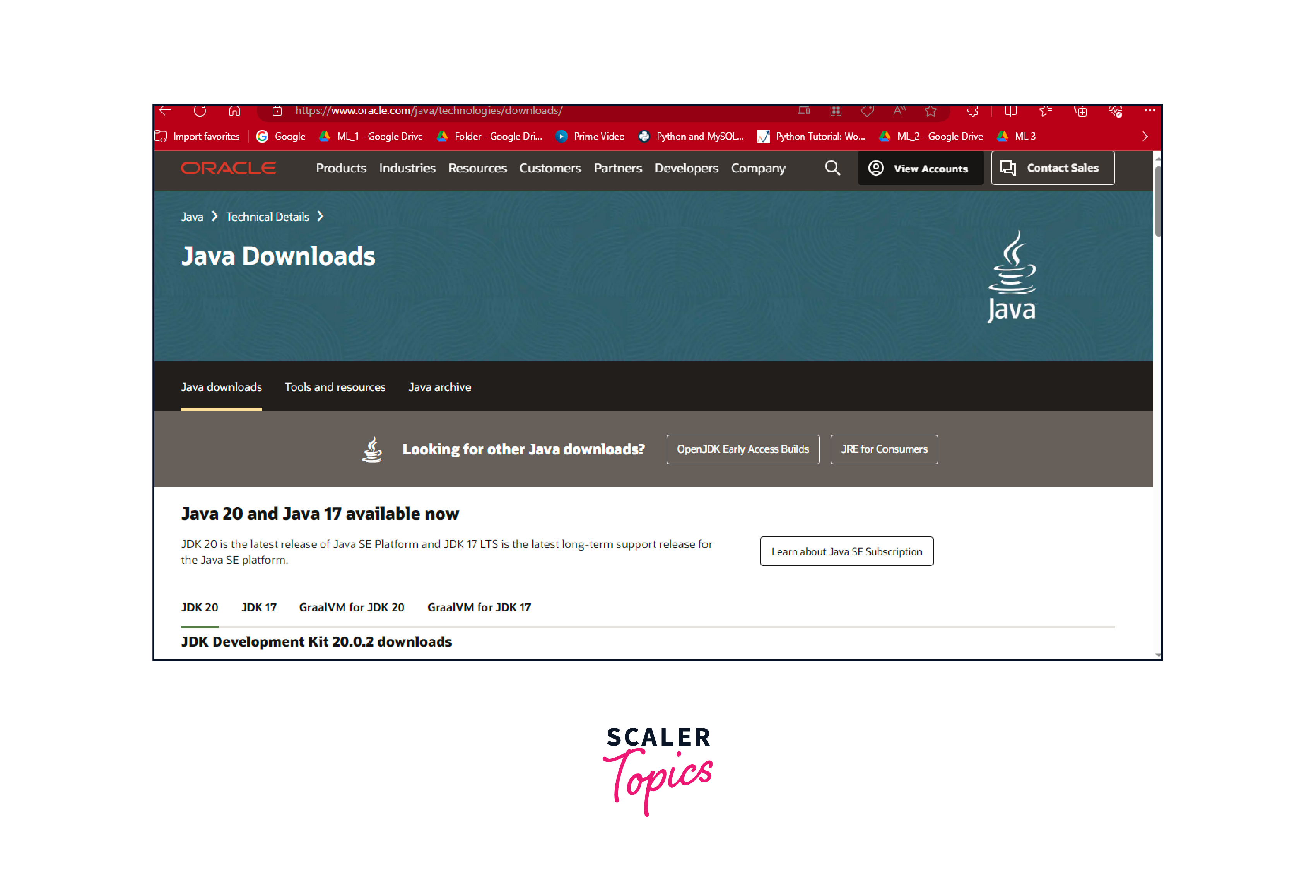The height and width of the screenshot is (896, 1316).
Task: Click OpenJDK Early Access Builds button
Action: tap(742, 449)
